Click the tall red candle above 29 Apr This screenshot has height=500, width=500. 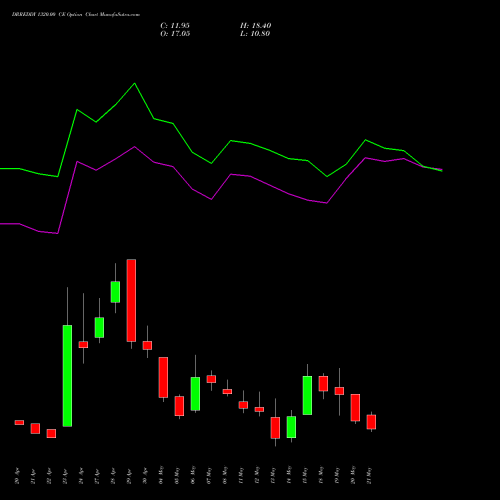(131, 300)
